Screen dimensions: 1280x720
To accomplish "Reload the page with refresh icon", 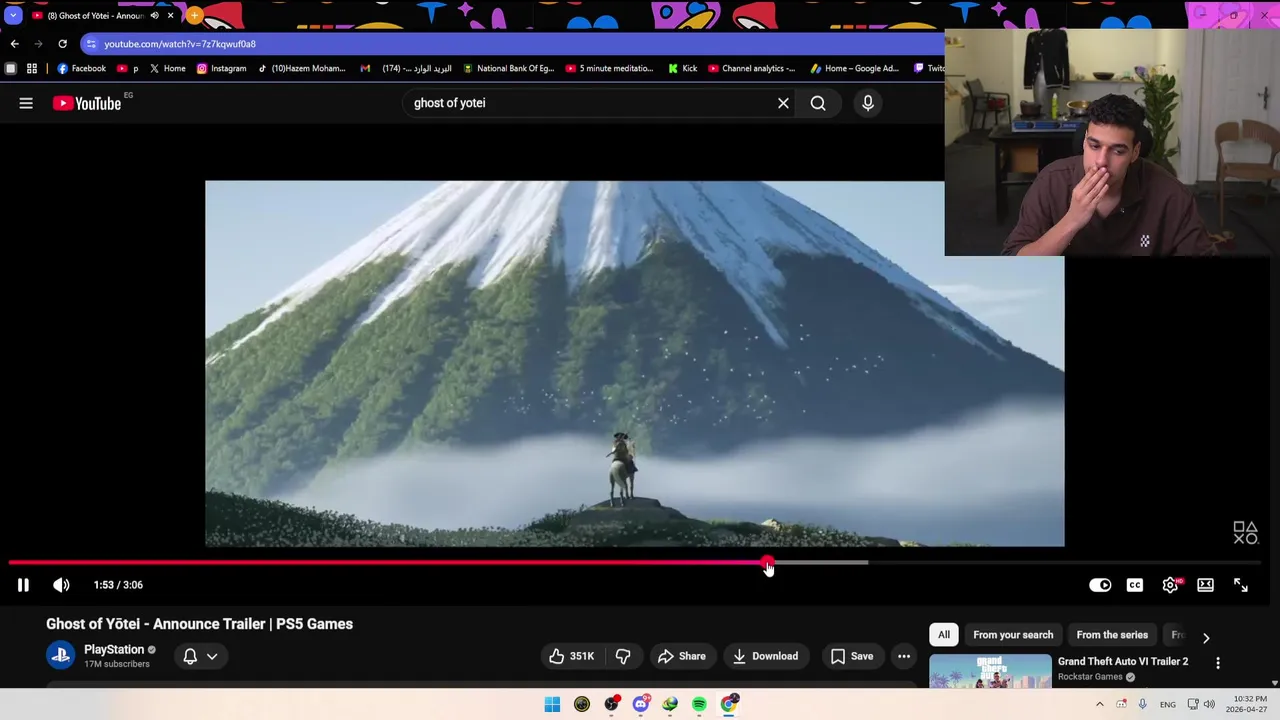I will [62, 44].
